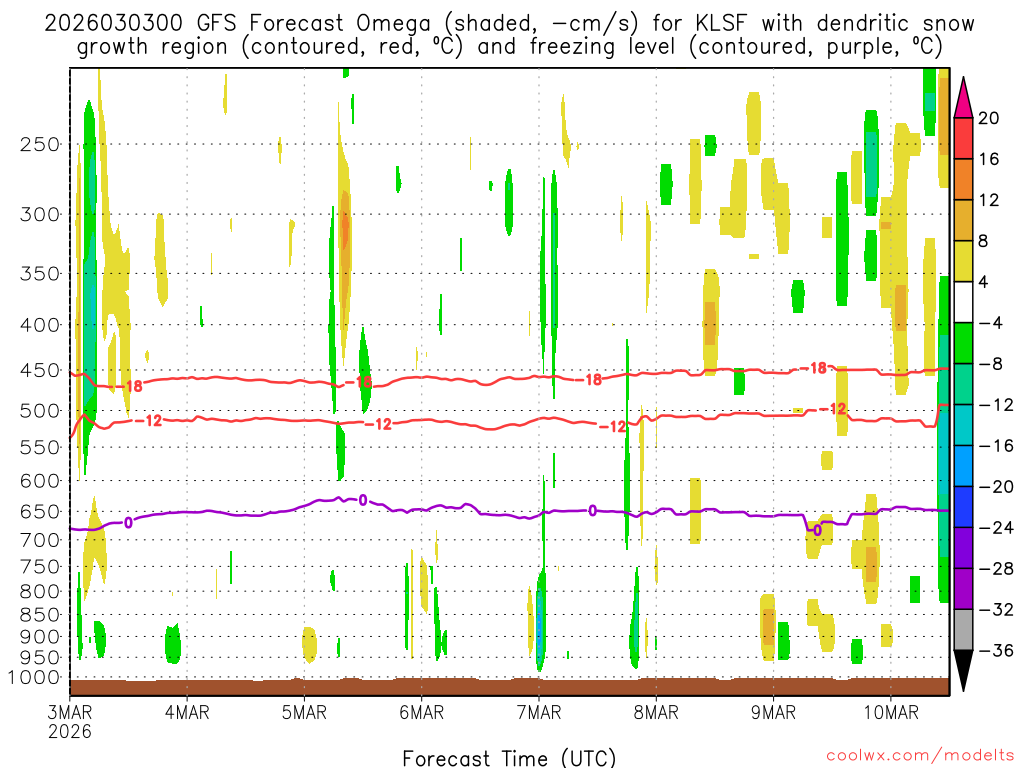Click the chart title mentioning KLSF
1024x768 pixels.
coord(509,35)
